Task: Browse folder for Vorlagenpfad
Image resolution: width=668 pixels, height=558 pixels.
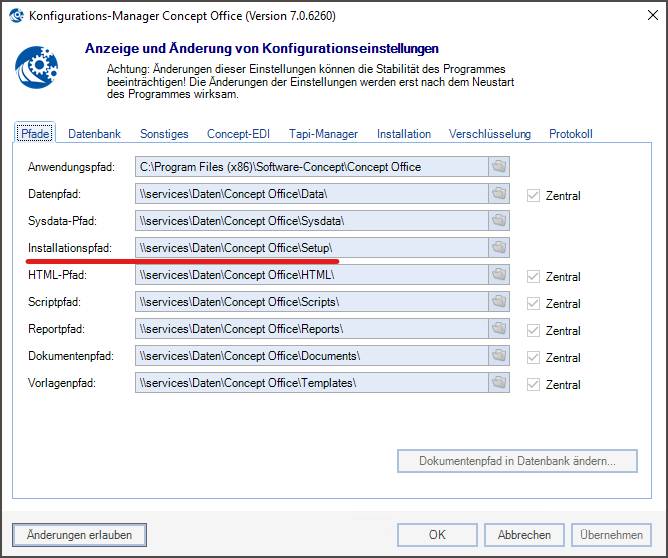Action: 499,383
